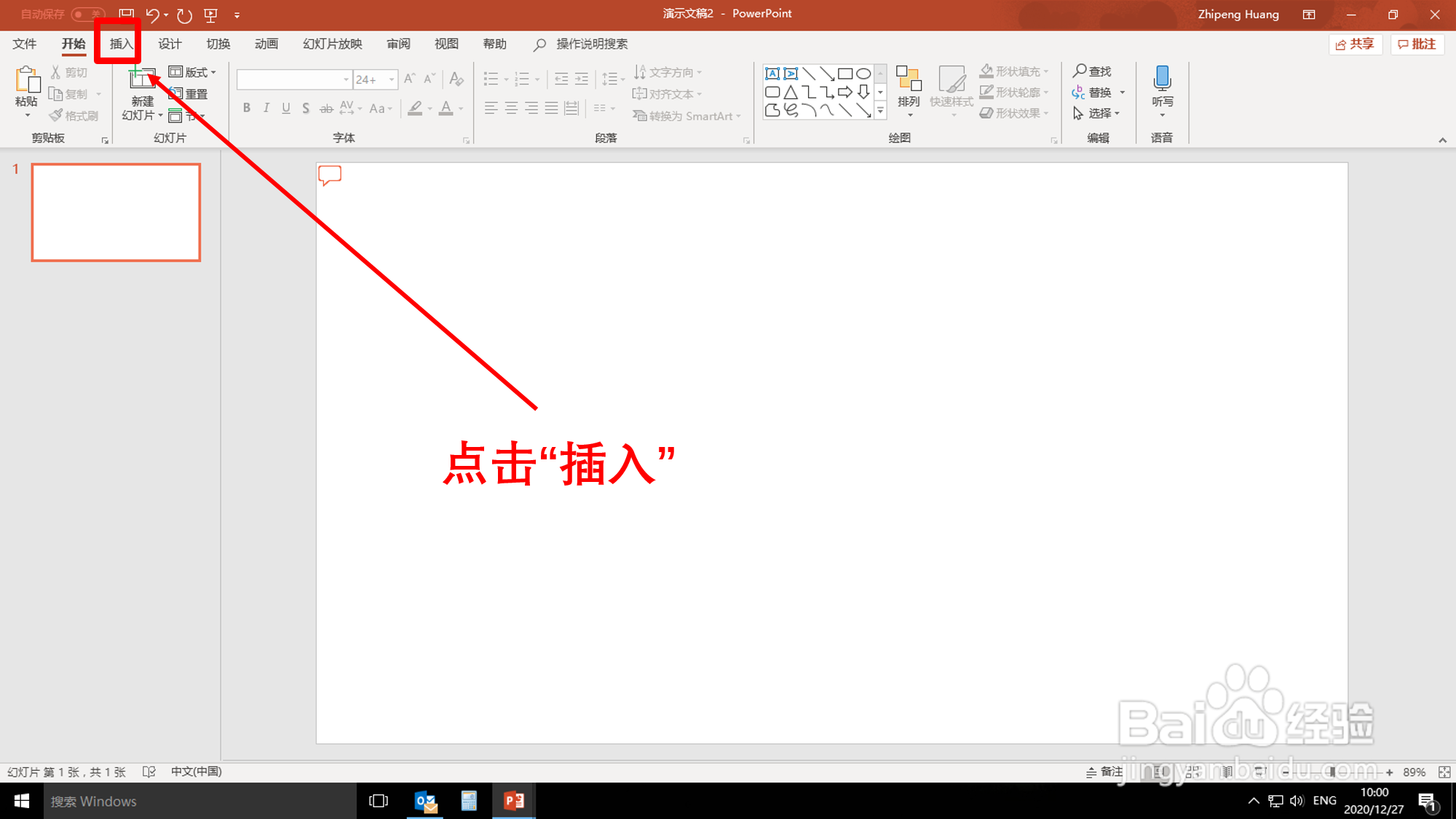Screen dimensions: 1456x819
Task: Click the Comments (批注) button
Action: [x=1417, y=44]
